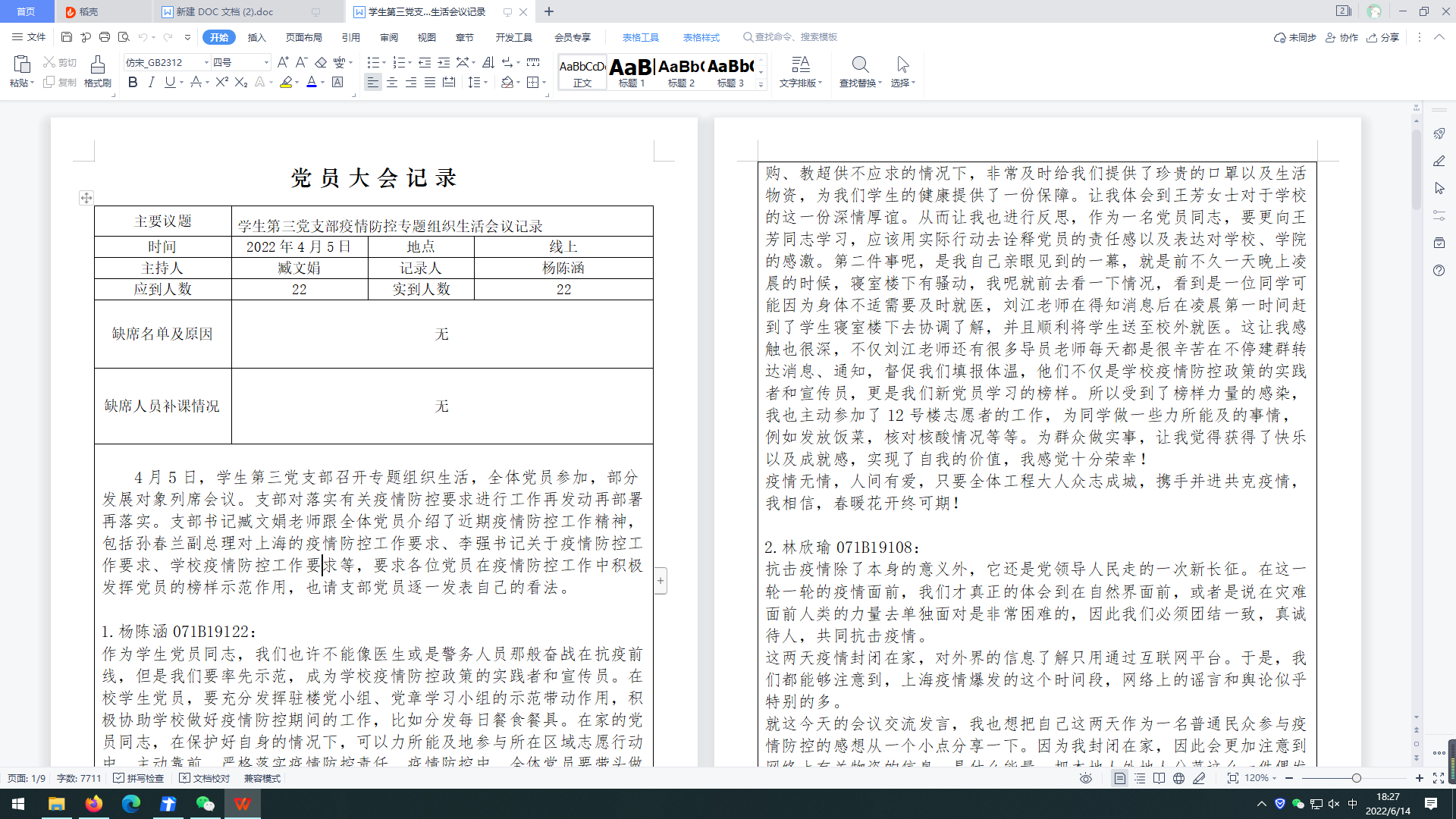
Task: Switch to the 新建 DOC 文档 (2).doc tab
Action: pyautogui.click(x=224, y=11)
